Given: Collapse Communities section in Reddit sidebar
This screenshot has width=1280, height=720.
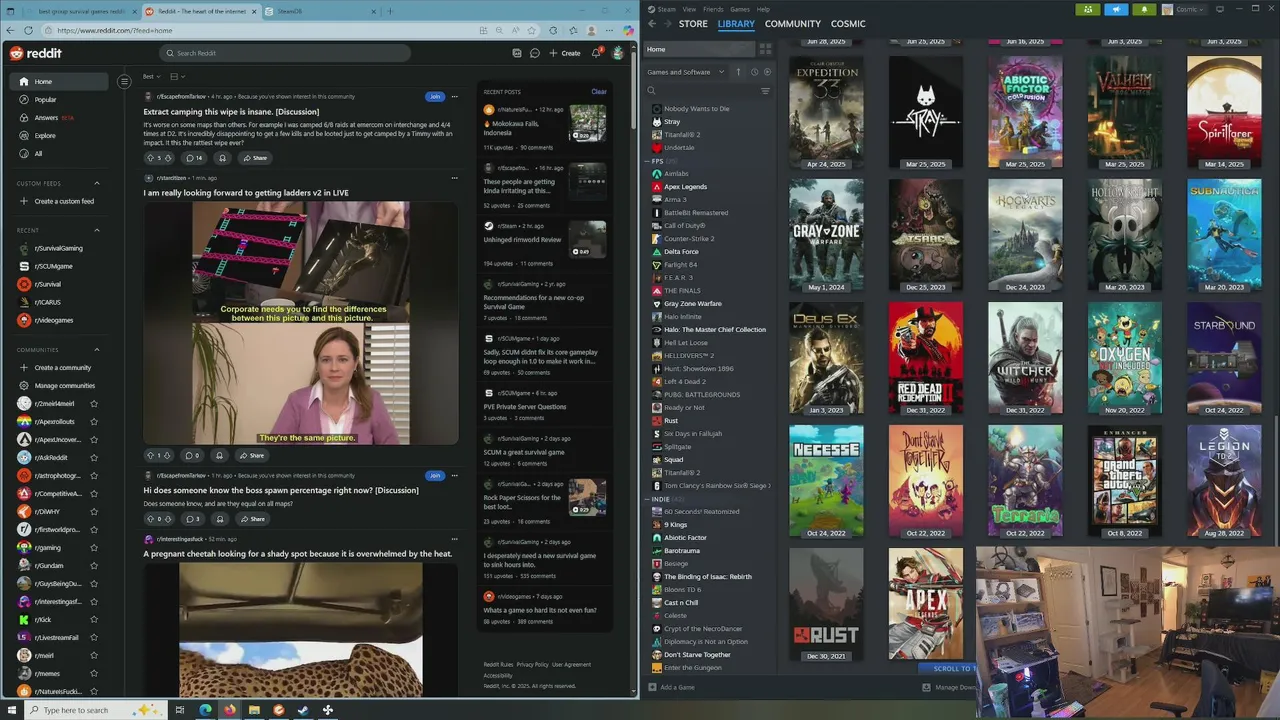Looking at the screenshot, I should point(97,350).
